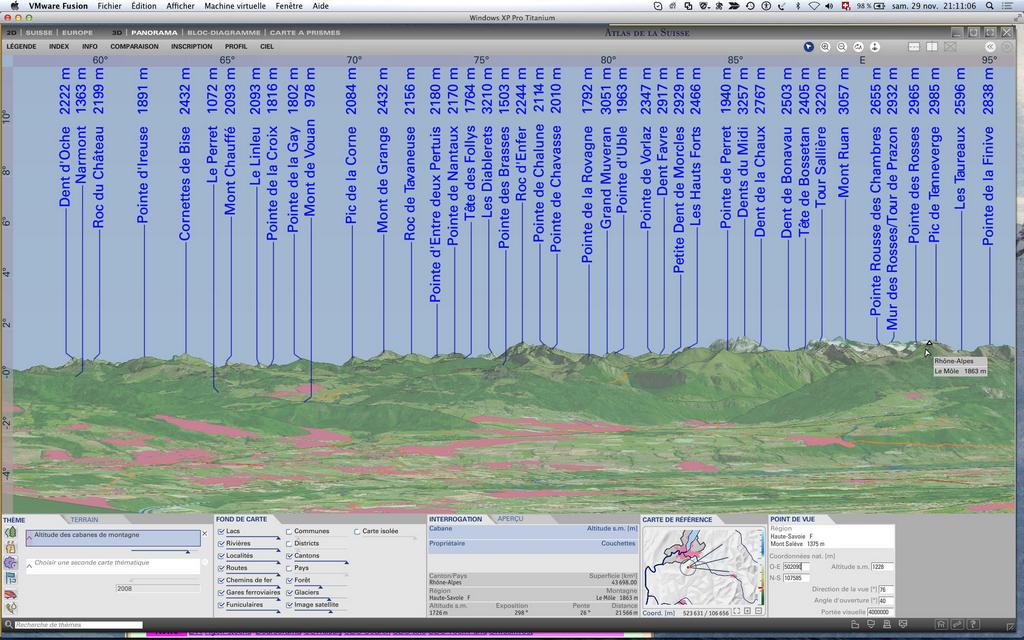
Task: Toggle the Image satellite checkbox
Action: coord(289,604)
